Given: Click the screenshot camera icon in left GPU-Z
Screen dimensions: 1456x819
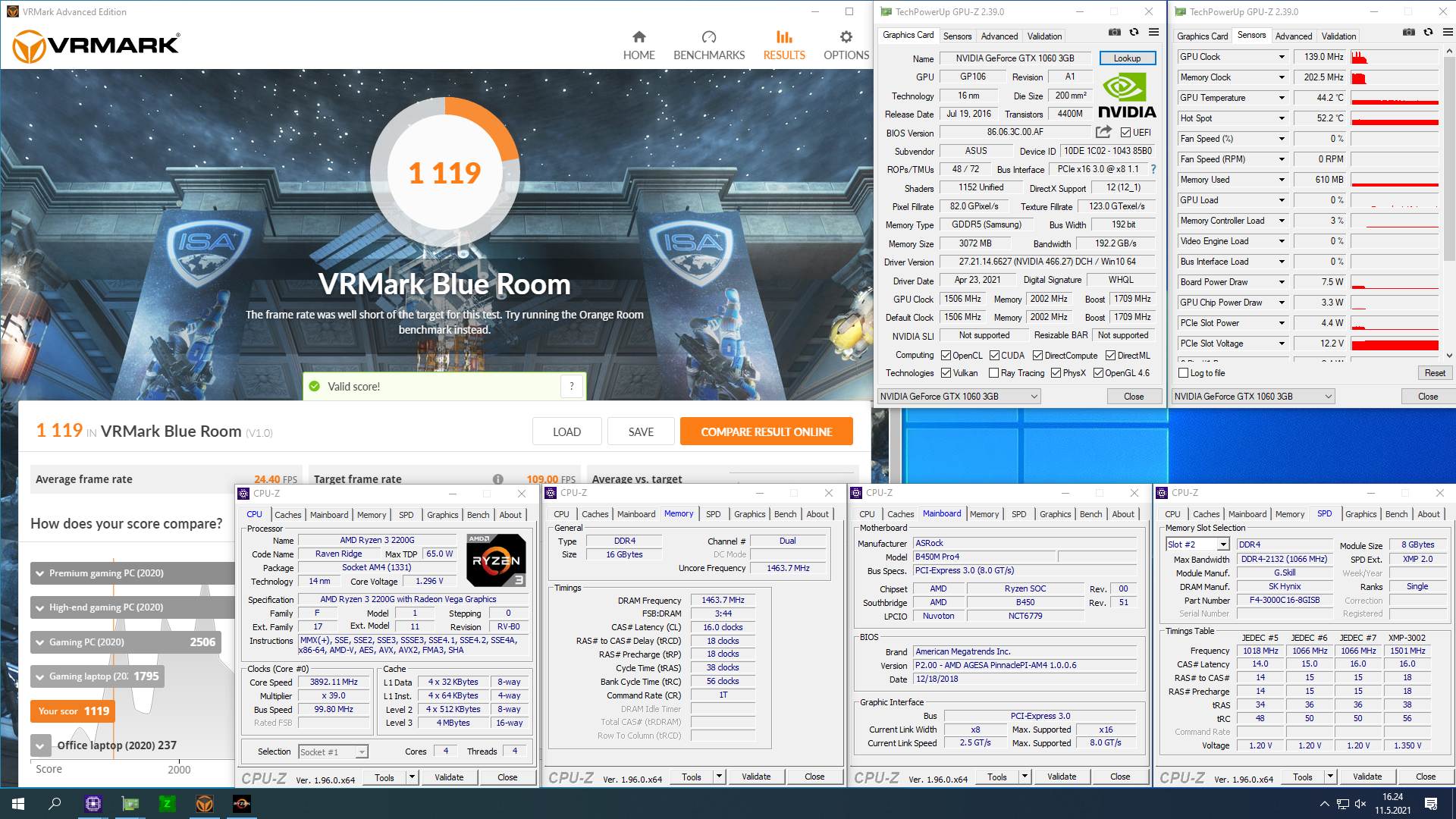Looking at the screenshot, I should click(x=1114, y=33).
